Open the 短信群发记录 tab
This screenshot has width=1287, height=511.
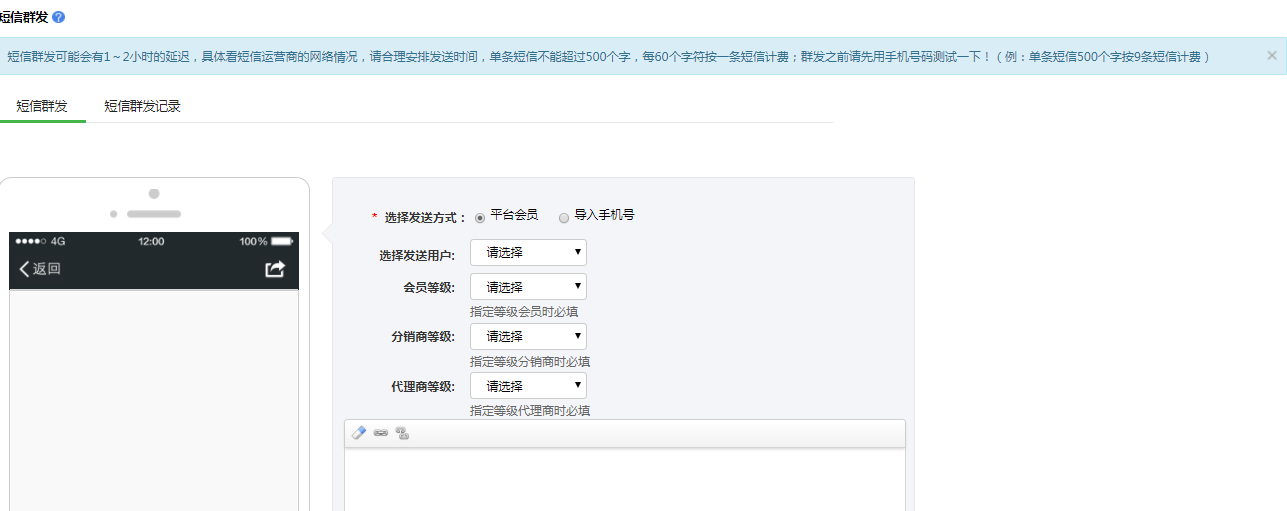pyautogui.click(x=142, y=106)
